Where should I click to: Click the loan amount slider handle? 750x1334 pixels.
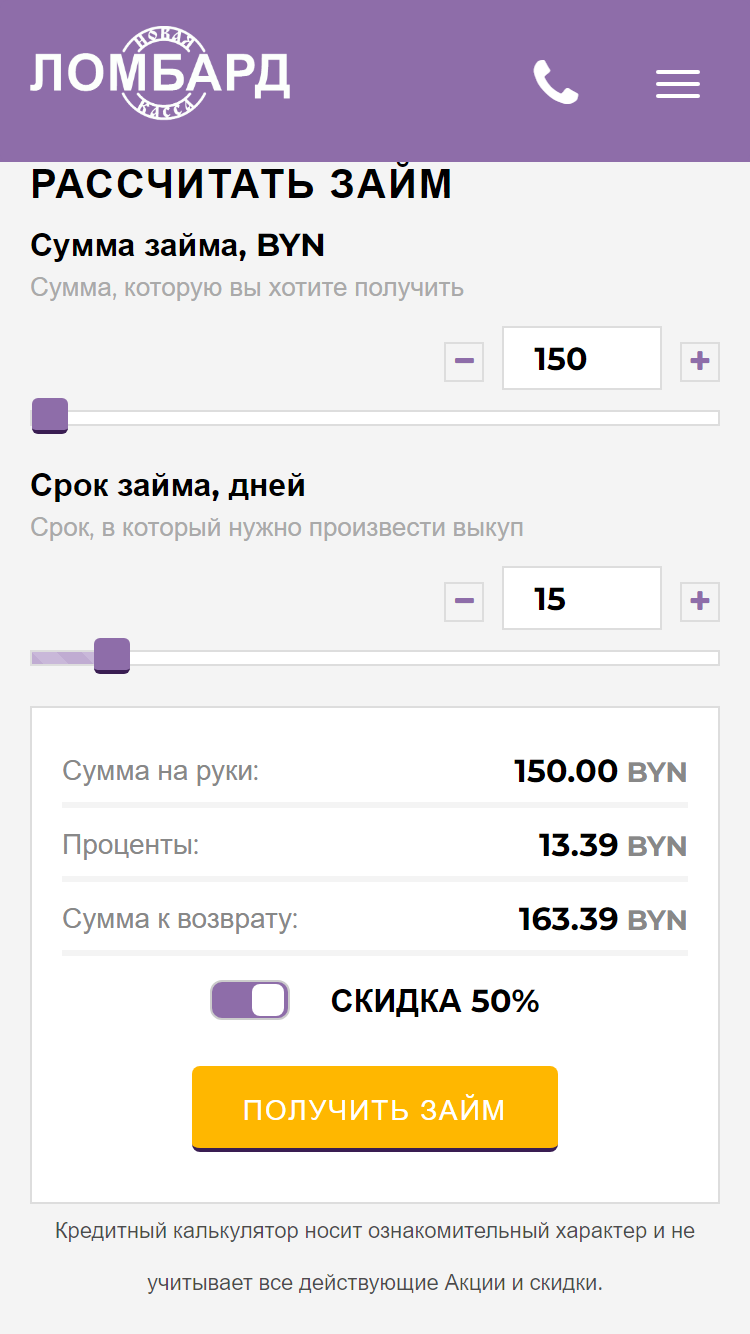click(x=50, y=416)
